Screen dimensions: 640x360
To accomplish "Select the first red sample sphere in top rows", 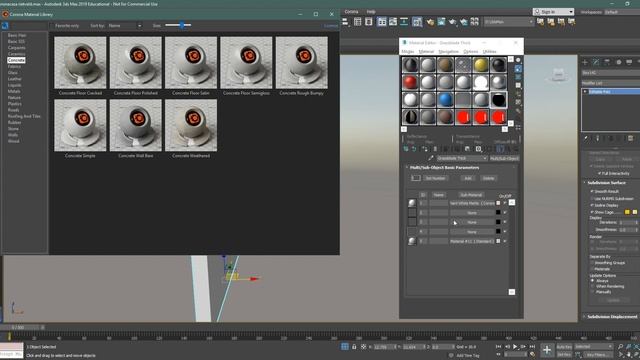I will coord(410,82).
